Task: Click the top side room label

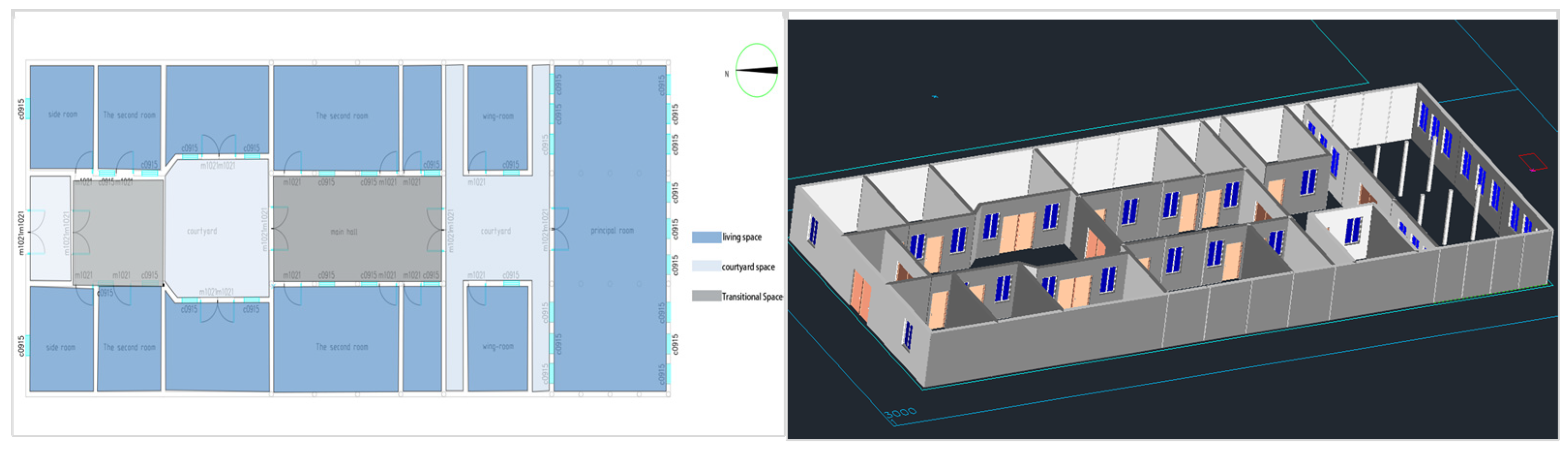Action: pyautogui.click(x=63, y=114)
